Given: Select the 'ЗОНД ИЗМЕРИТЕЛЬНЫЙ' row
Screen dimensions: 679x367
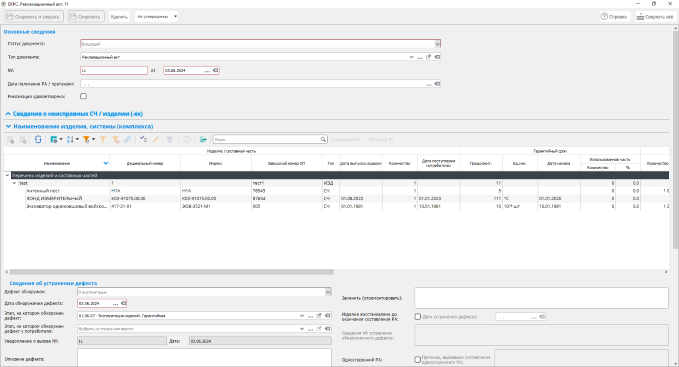Looking at the screenshot, I should (x=336, y=199).
